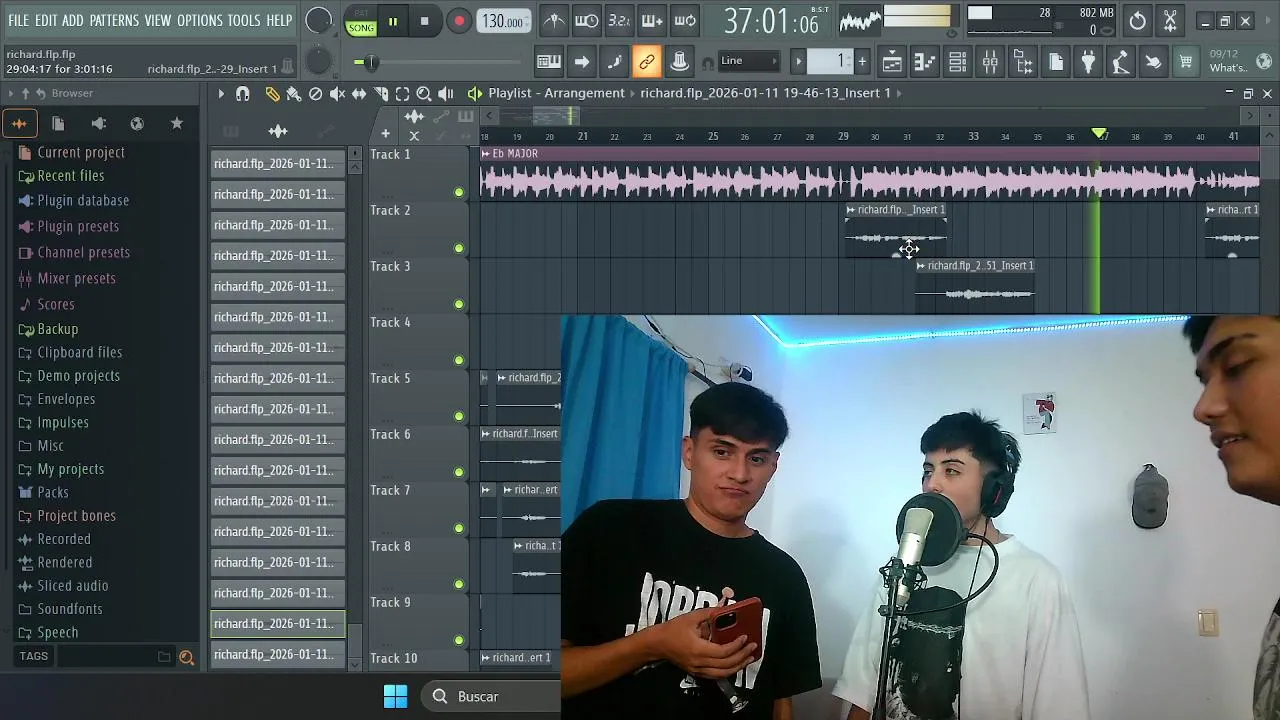Mute Track 1 with its green LED
Viewport: 1280px width, 720px height.
[459, 192]
